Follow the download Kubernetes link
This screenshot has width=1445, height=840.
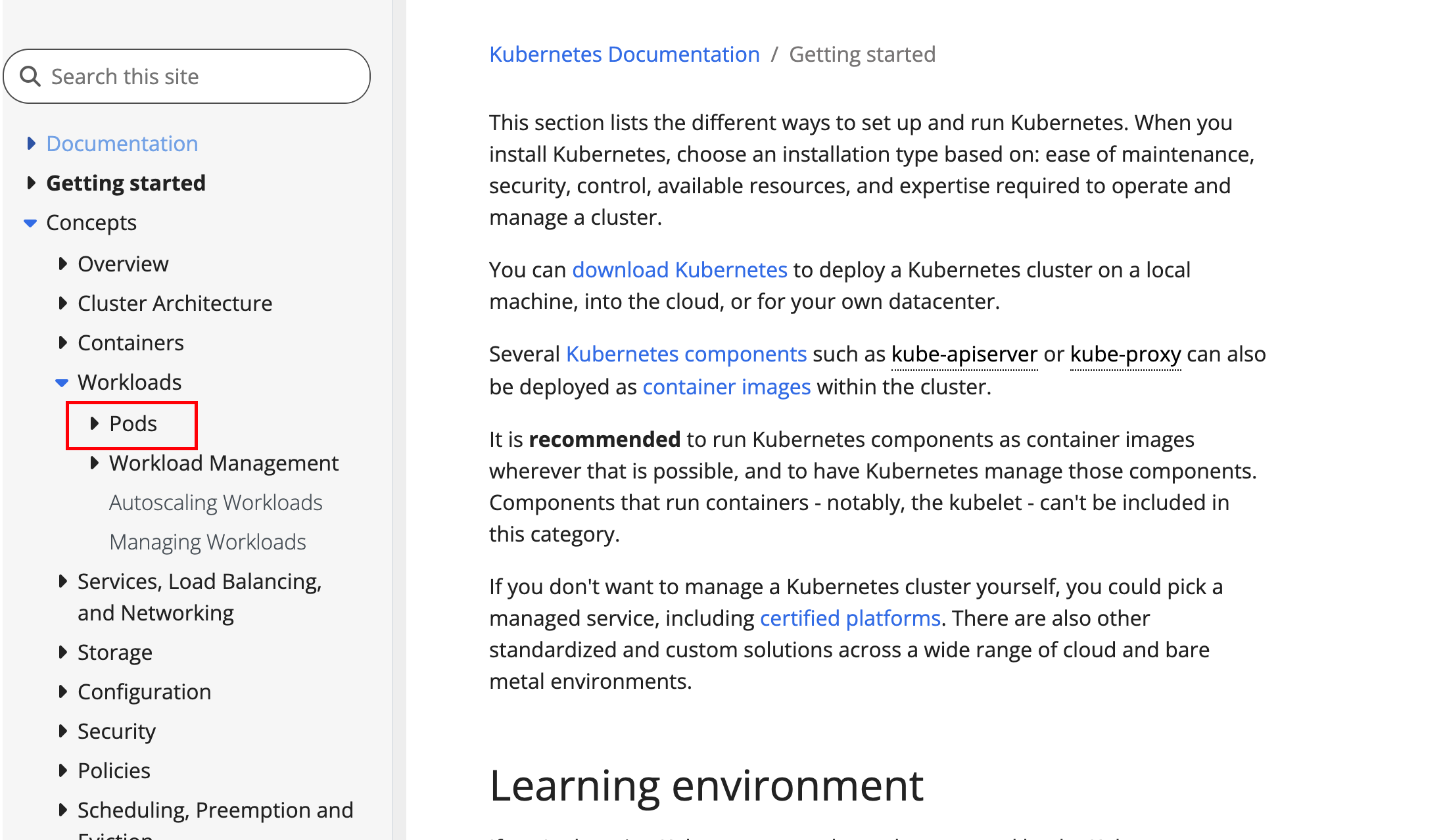click(x=680, y=269)
